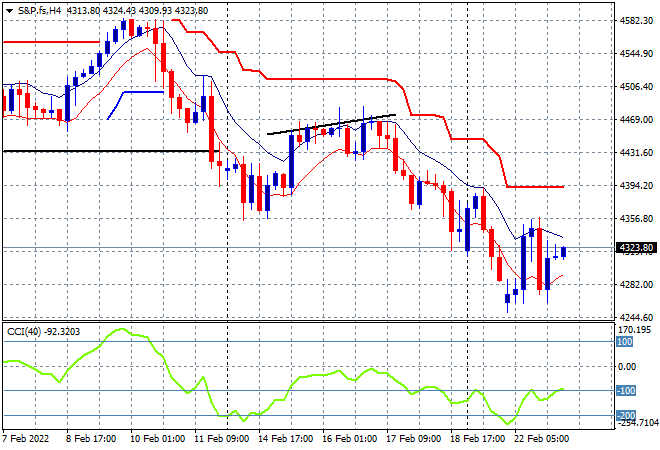Click the 14 Feb 17:00 time label

285,439
